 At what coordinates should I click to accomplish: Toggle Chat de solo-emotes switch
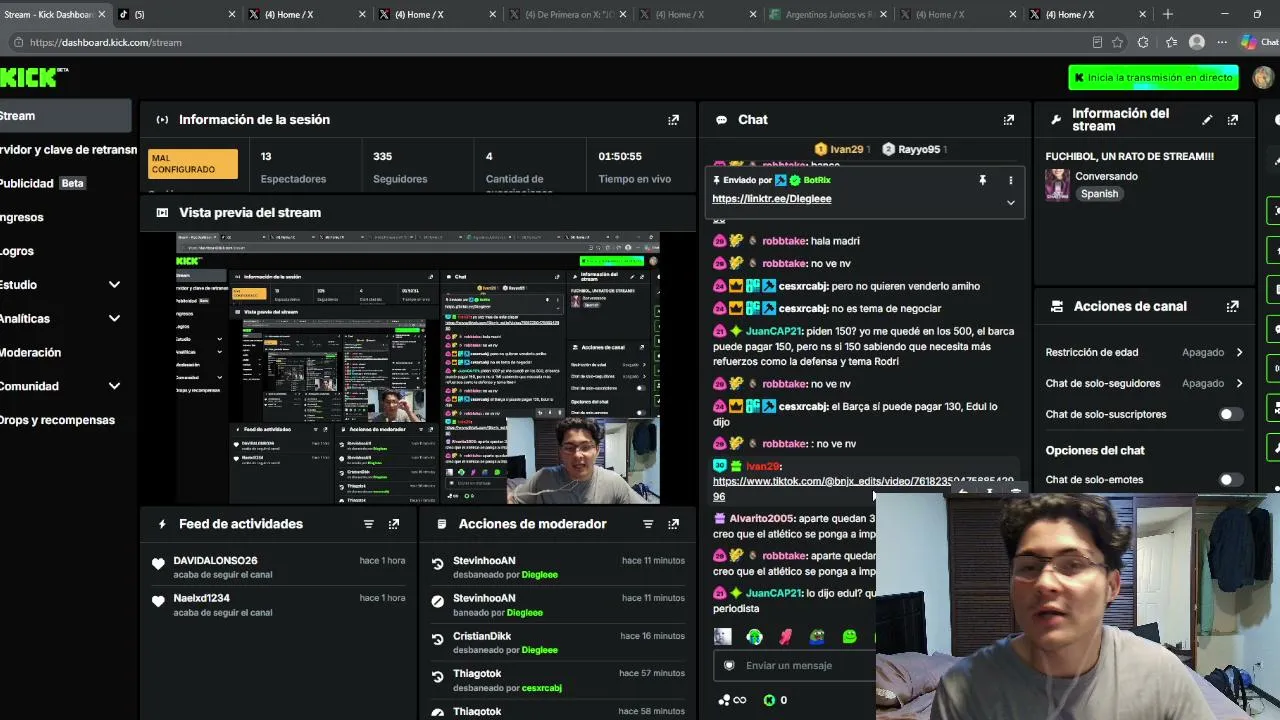(1231, 480)
